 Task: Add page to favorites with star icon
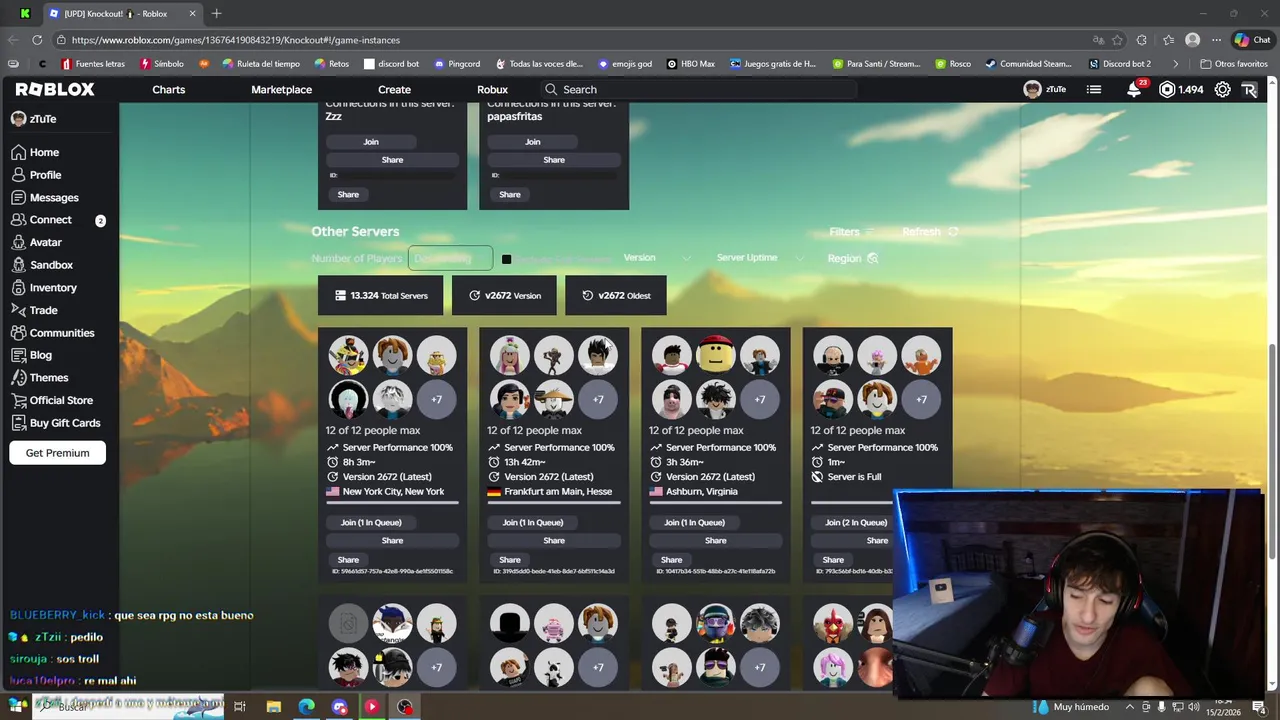coord(1117,40)
